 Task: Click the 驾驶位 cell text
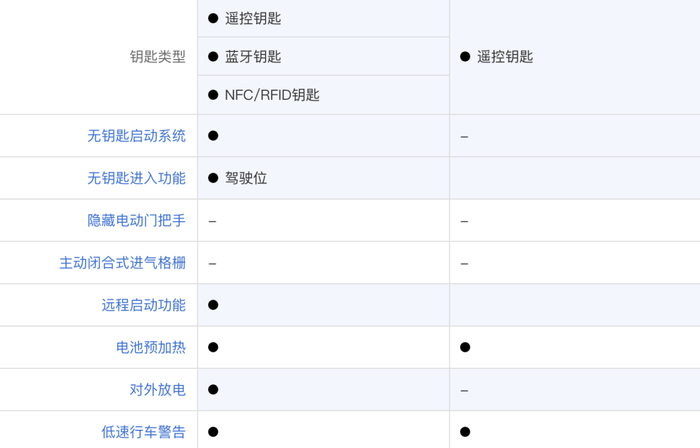[246, 178]
